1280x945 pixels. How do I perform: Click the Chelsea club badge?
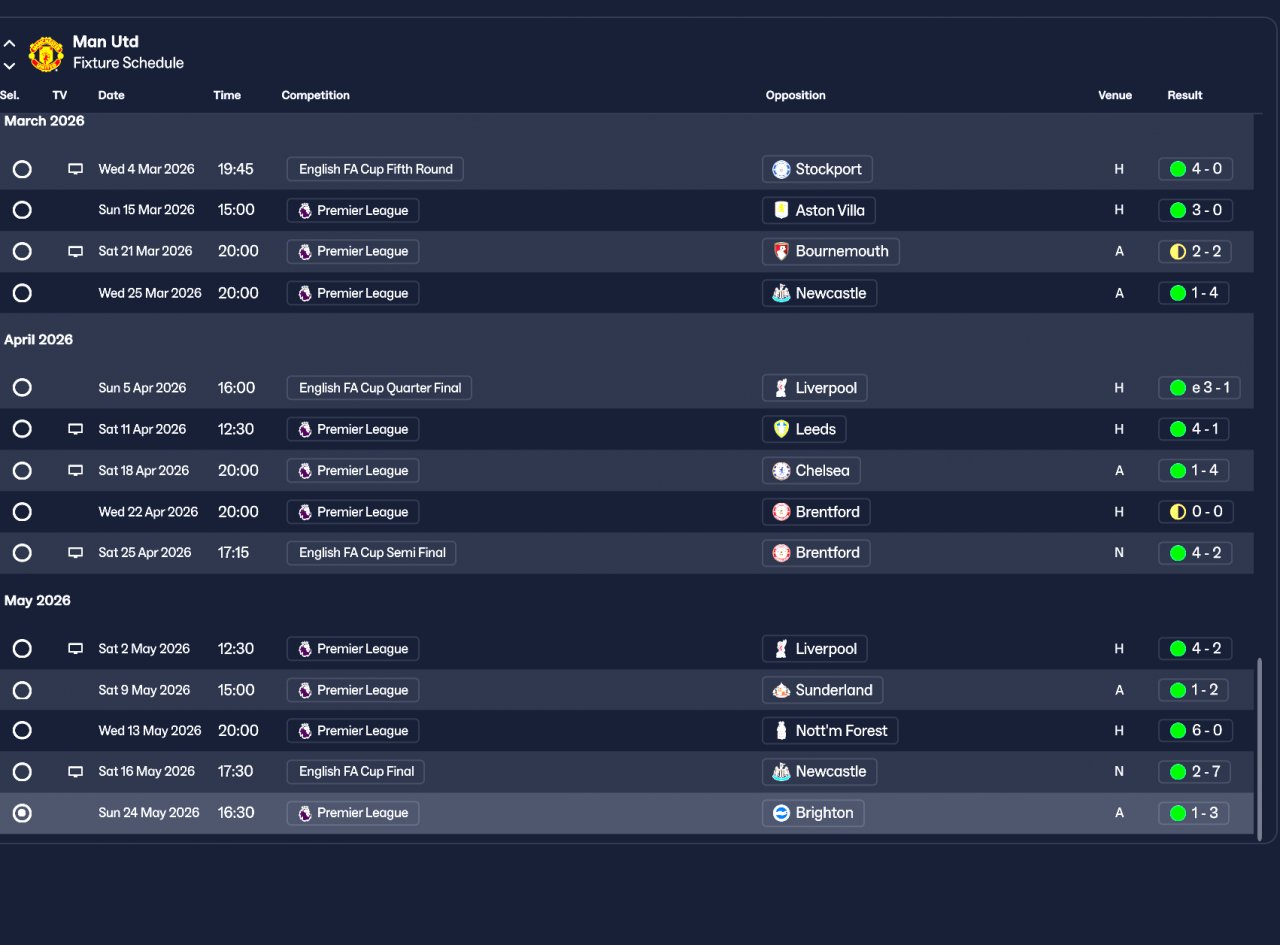(x=781, y=470)
